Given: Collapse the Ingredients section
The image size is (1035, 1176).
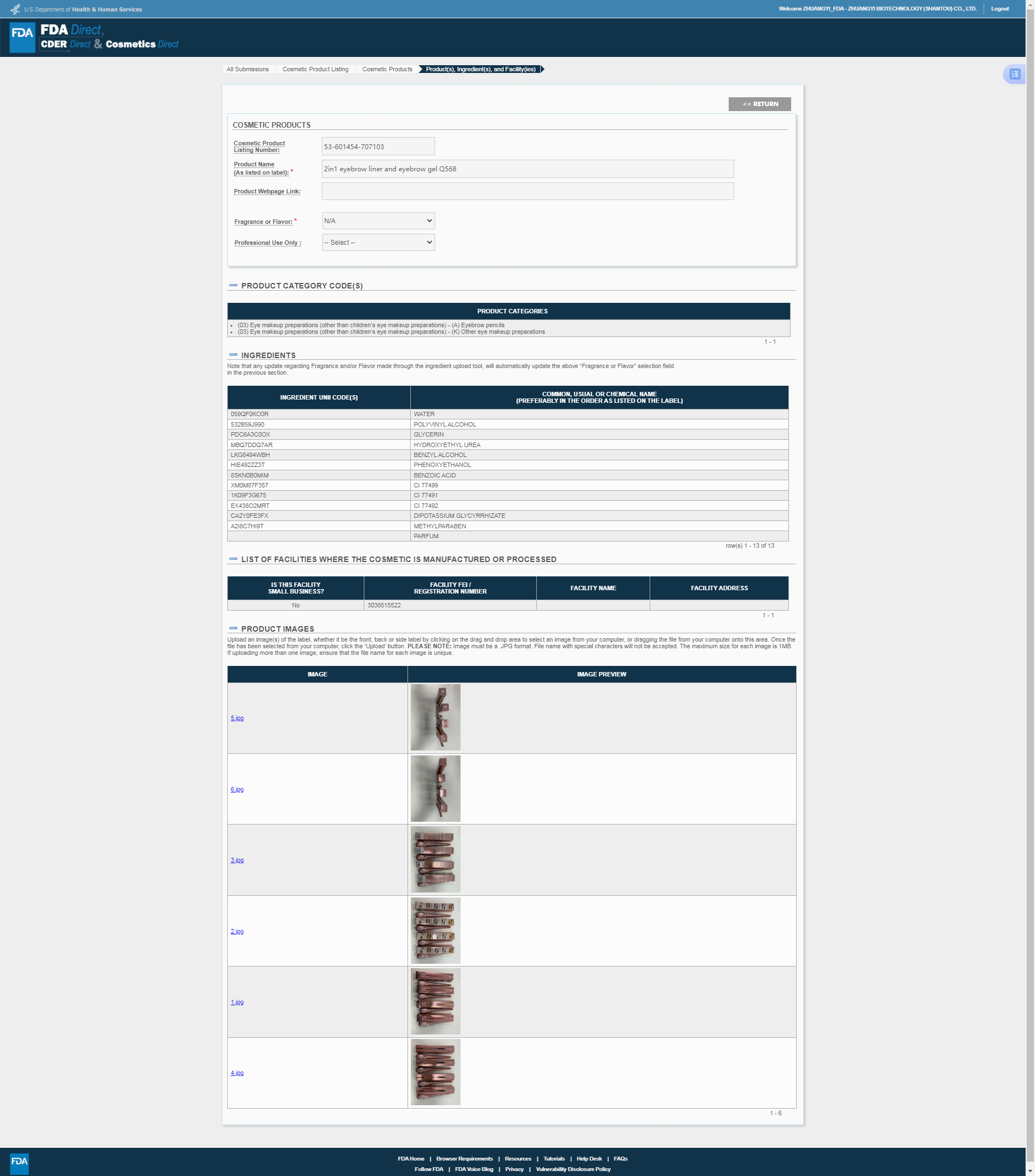Looking at the screenshot, I should pos(233,355).
